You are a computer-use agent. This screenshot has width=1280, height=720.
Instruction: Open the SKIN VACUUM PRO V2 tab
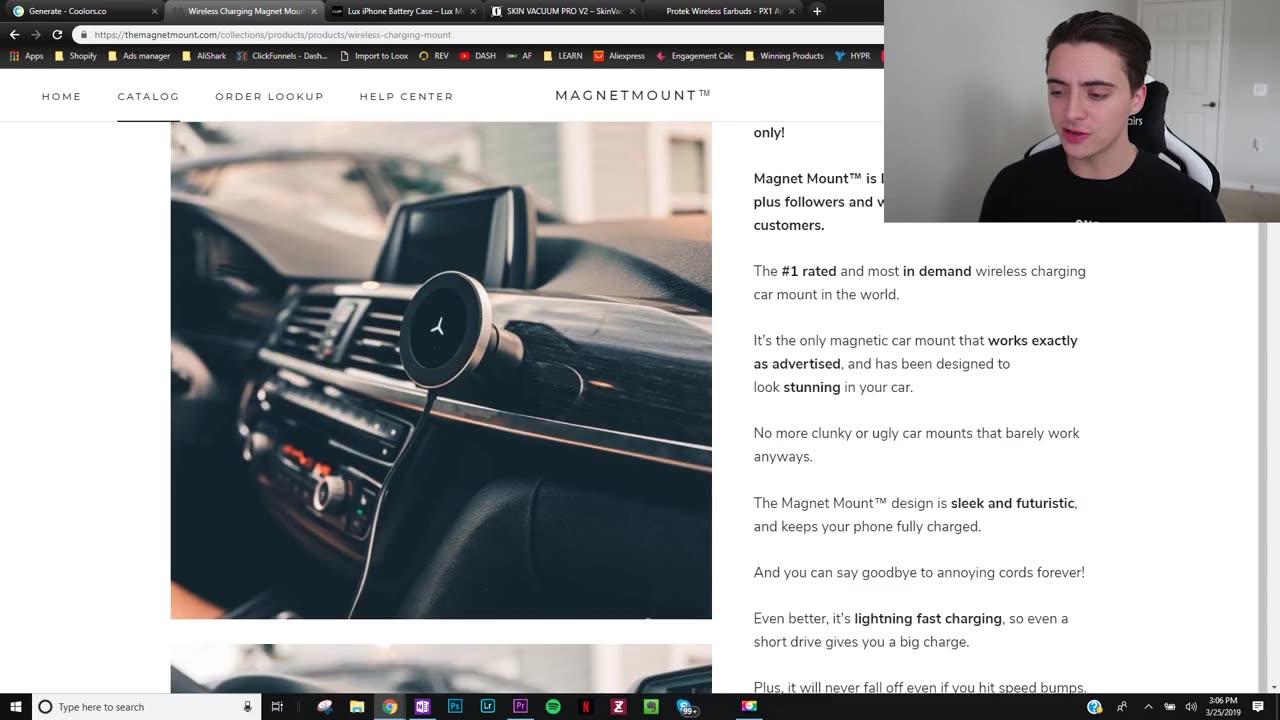tap(564, 11)
